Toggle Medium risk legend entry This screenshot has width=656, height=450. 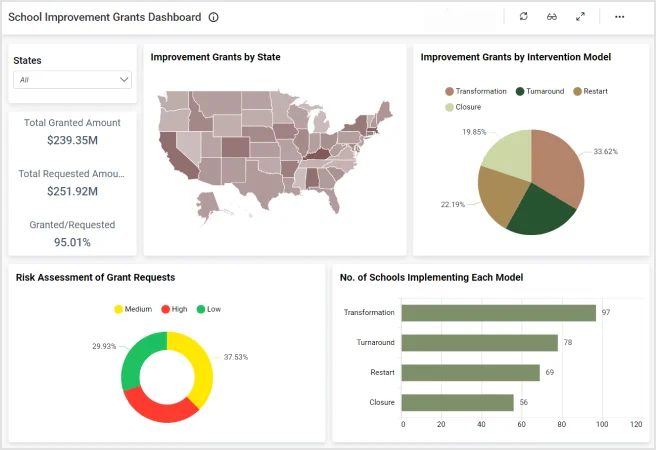coord(132,309)
